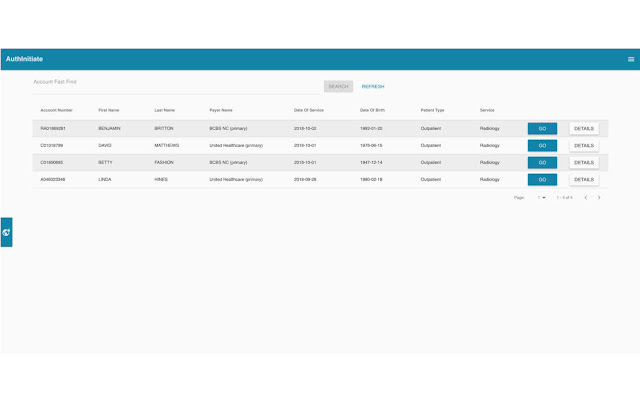
Task: Click the Radiology cell in BENJAMIN's row
Action: pos(489,129)
